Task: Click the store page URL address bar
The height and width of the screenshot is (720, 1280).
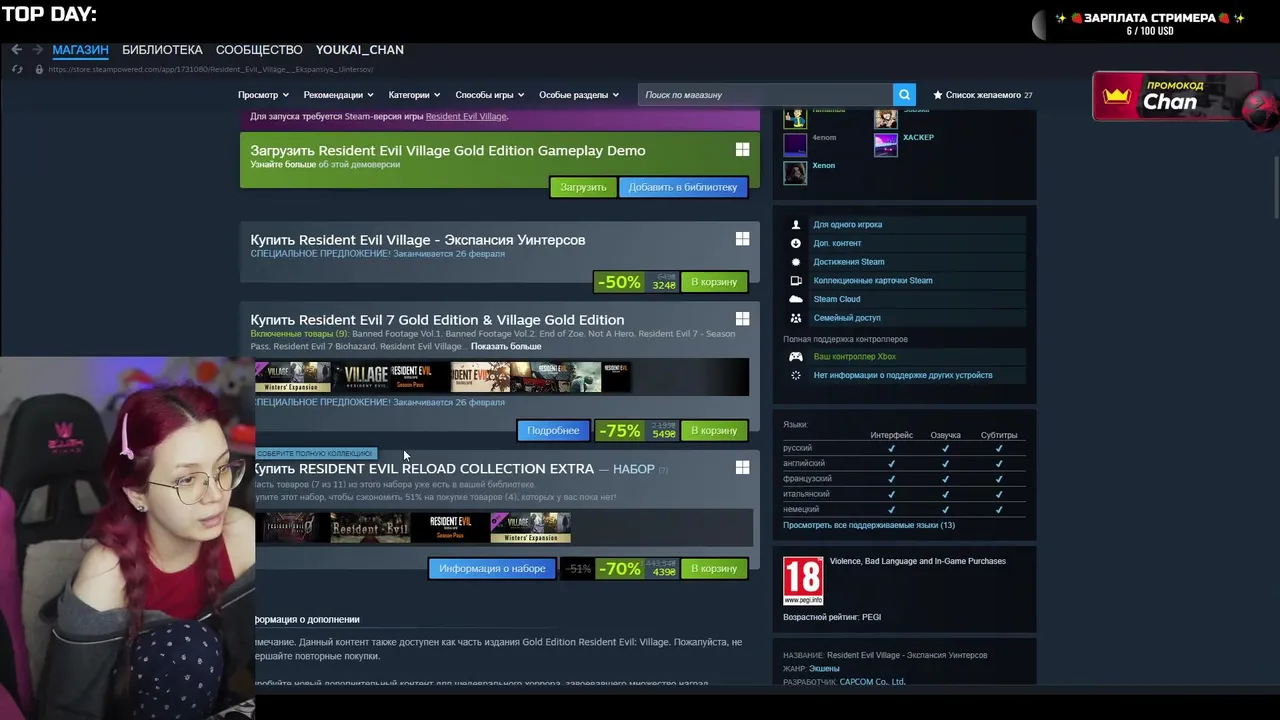Action: point(210,69)
